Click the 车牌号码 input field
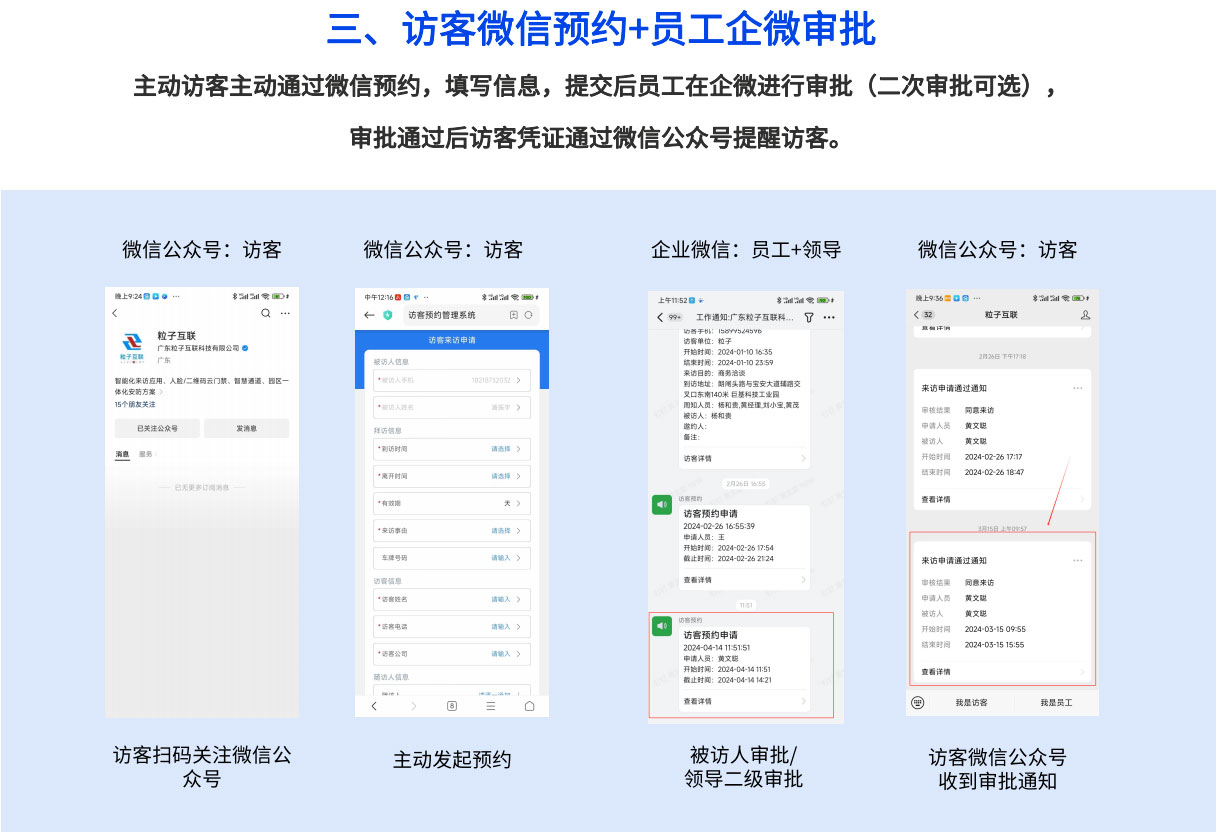This screenshot has height=833, width=1217. (452, 558)
